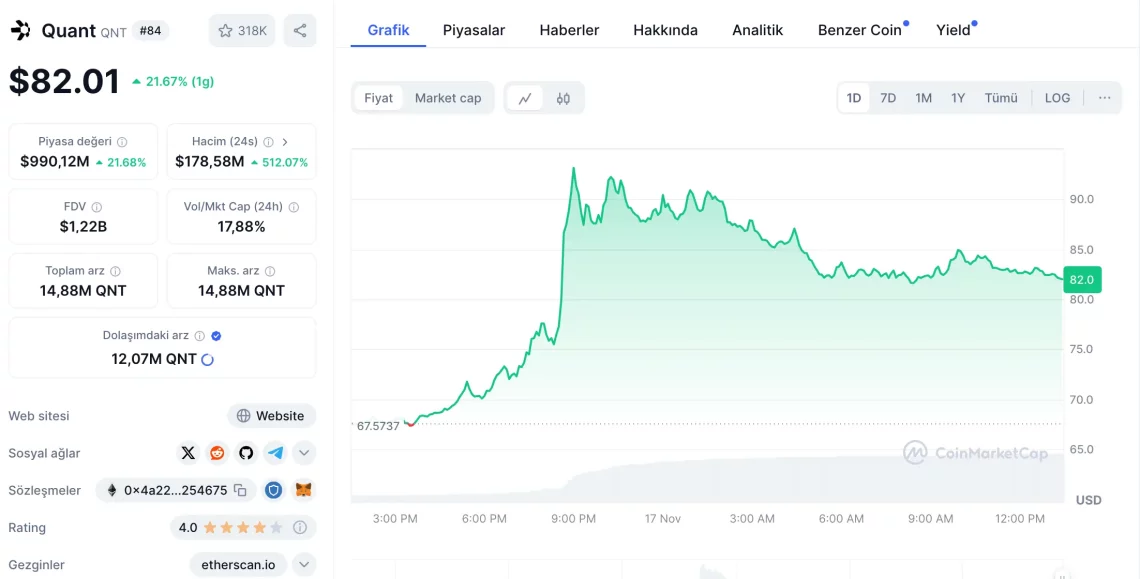Open the chart more options menu
The width and height of the screenshot is (1140, 579).
click(x=1104, y=98)
